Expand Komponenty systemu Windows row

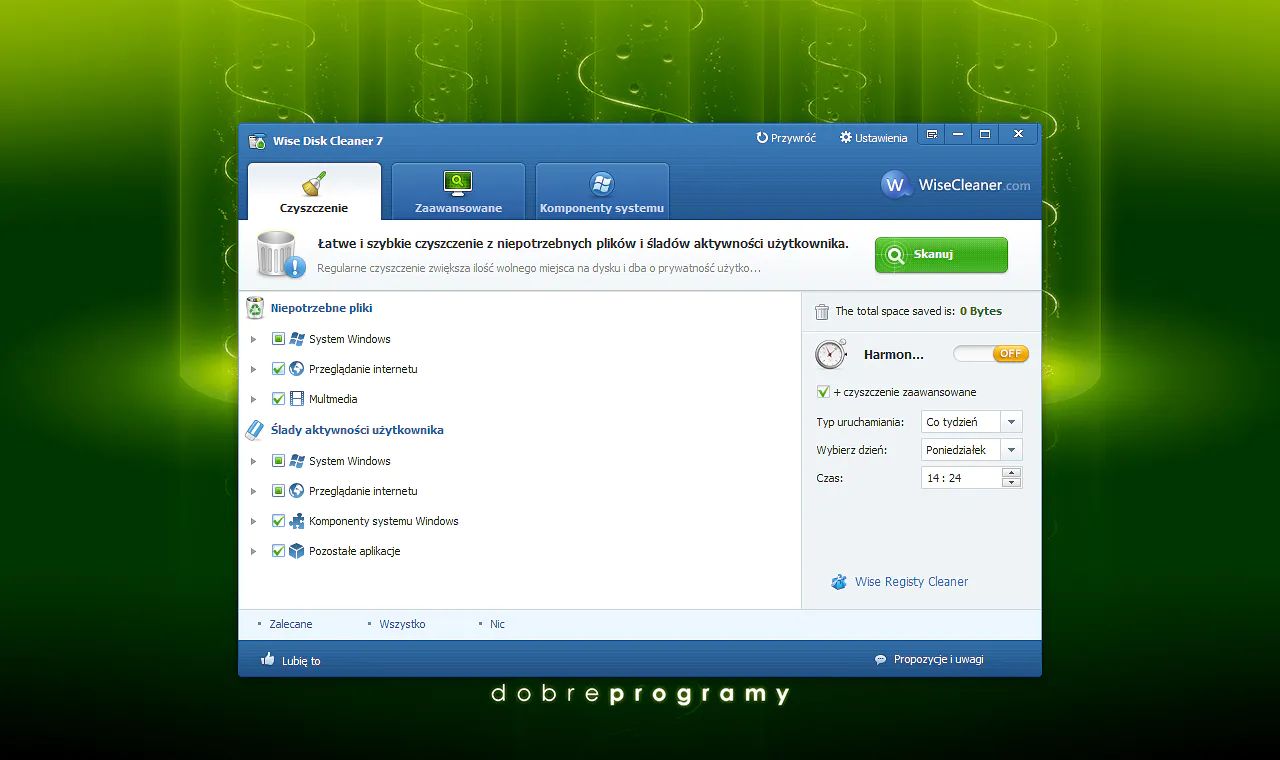254,521
